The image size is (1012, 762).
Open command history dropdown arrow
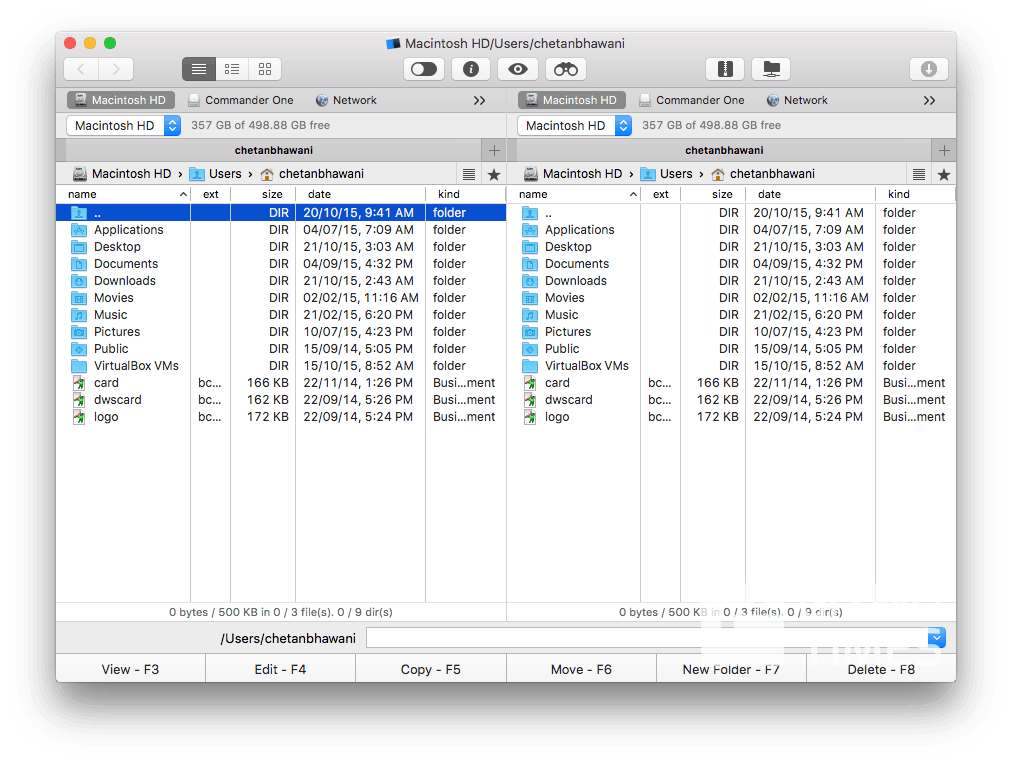(x=937, y=638)
